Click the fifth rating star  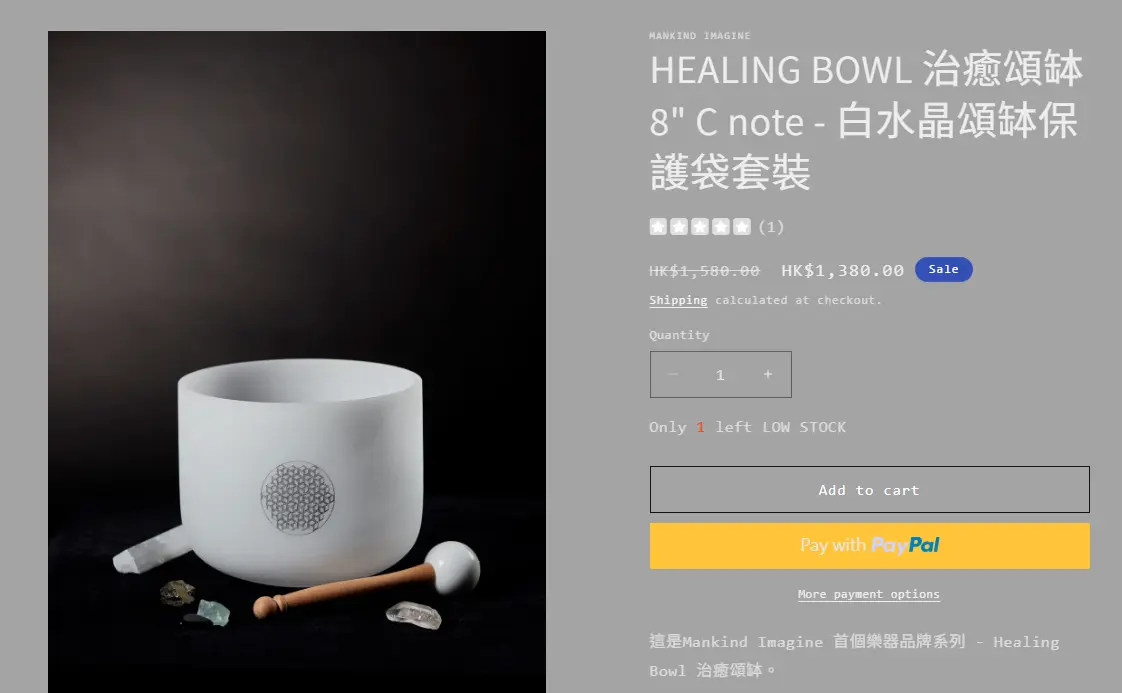pos(742,227)
